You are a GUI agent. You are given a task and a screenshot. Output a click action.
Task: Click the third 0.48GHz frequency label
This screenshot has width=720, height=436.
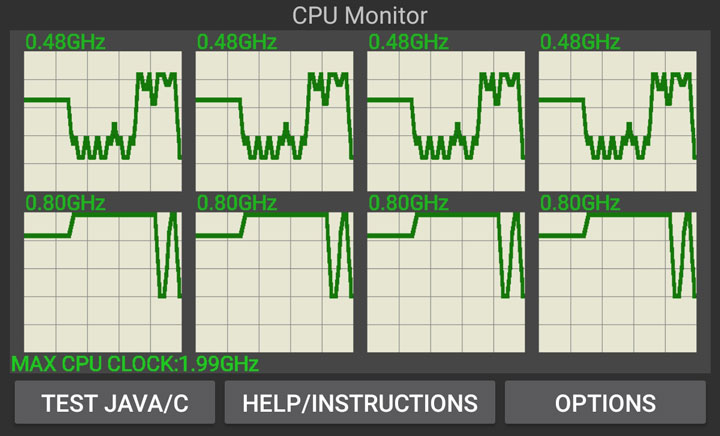click(408, 42)
